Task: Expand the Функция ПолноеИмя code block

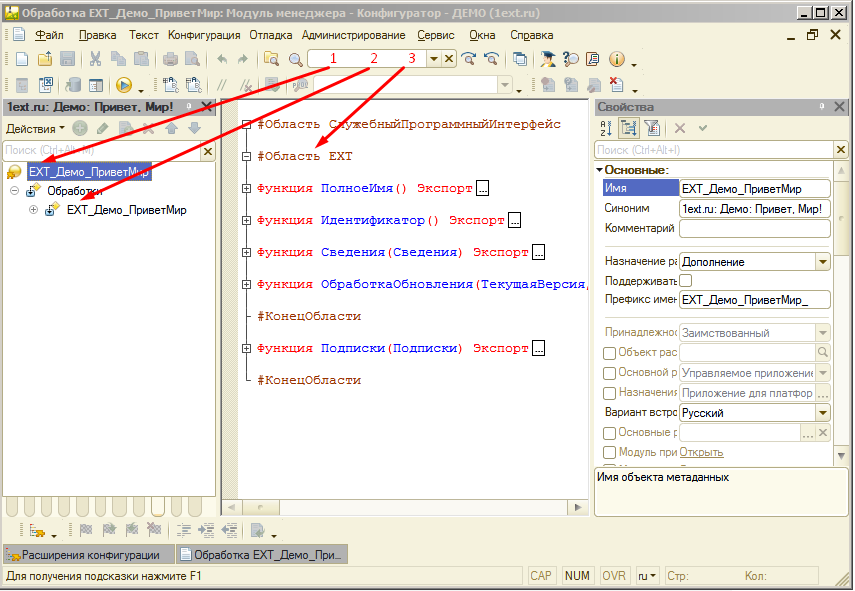Action: (x=245, y=187)
